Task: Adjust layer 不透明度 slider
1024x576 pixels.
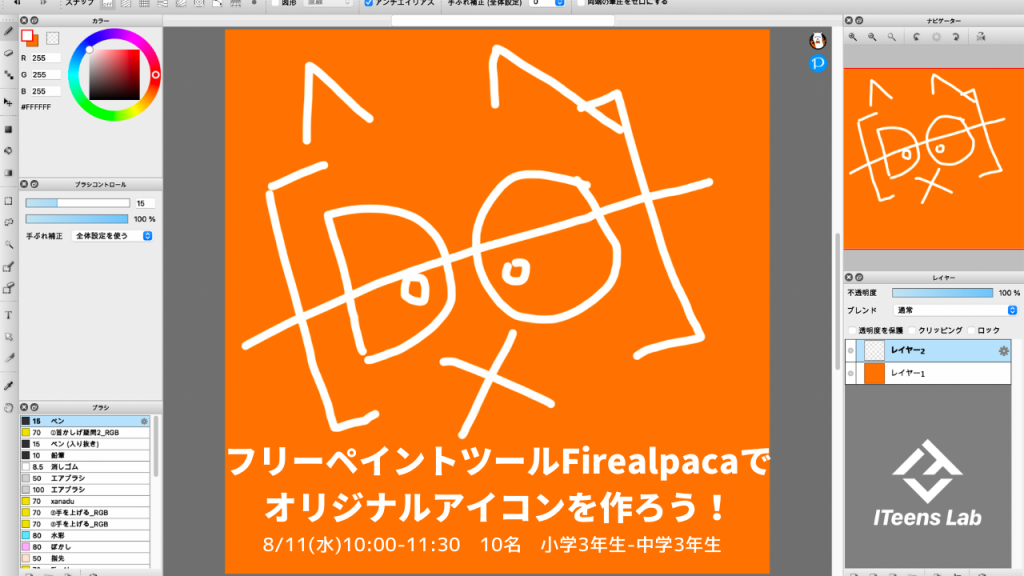Action: pos(942,293)
